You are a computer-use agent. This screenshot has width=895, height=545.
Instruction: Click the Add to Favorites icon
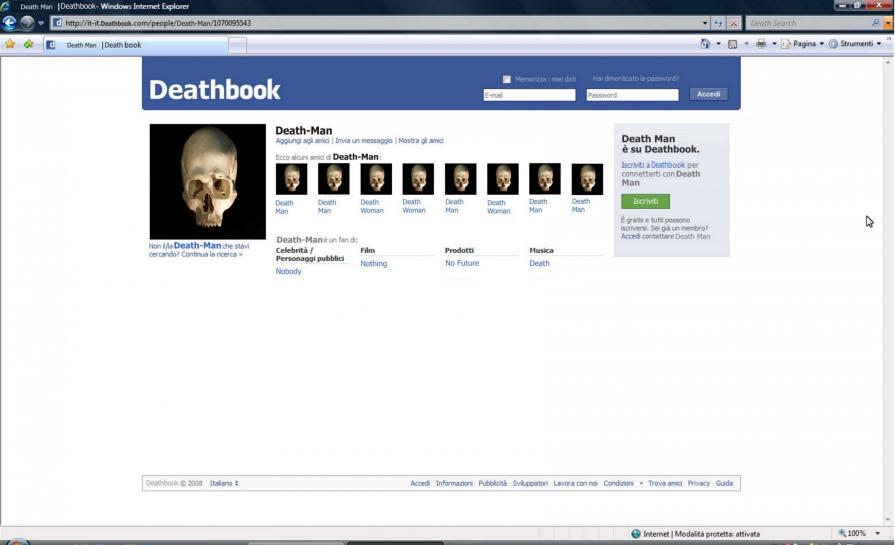[x=28, y=44]
